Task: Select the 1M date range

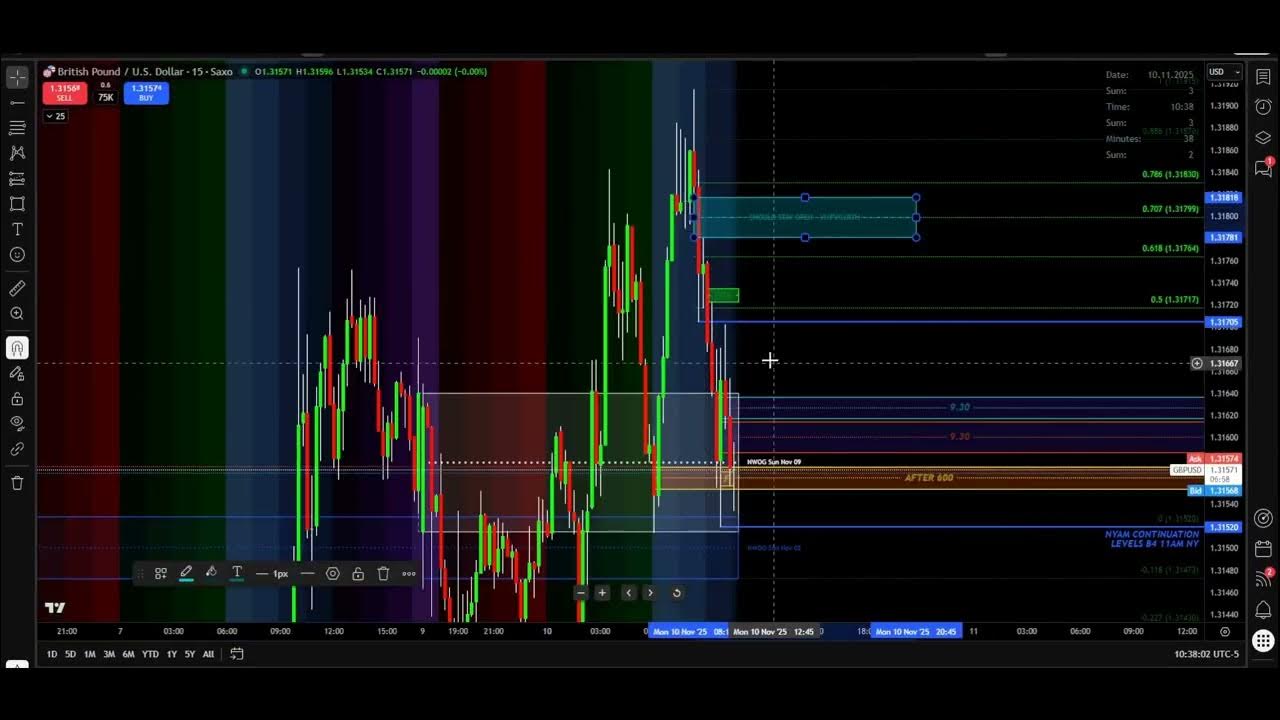Action: [x=89, y=654]
